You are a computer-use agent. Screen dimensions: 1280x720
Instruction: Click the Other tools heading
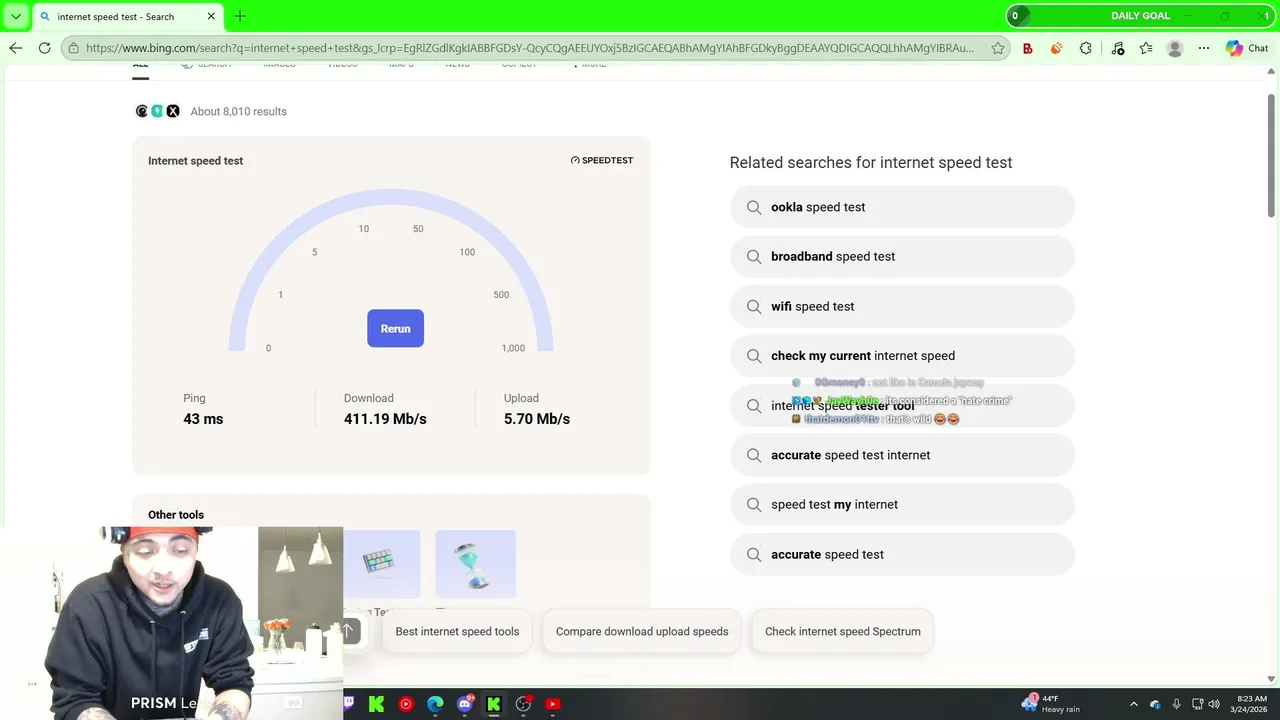[x=176, y=515]
